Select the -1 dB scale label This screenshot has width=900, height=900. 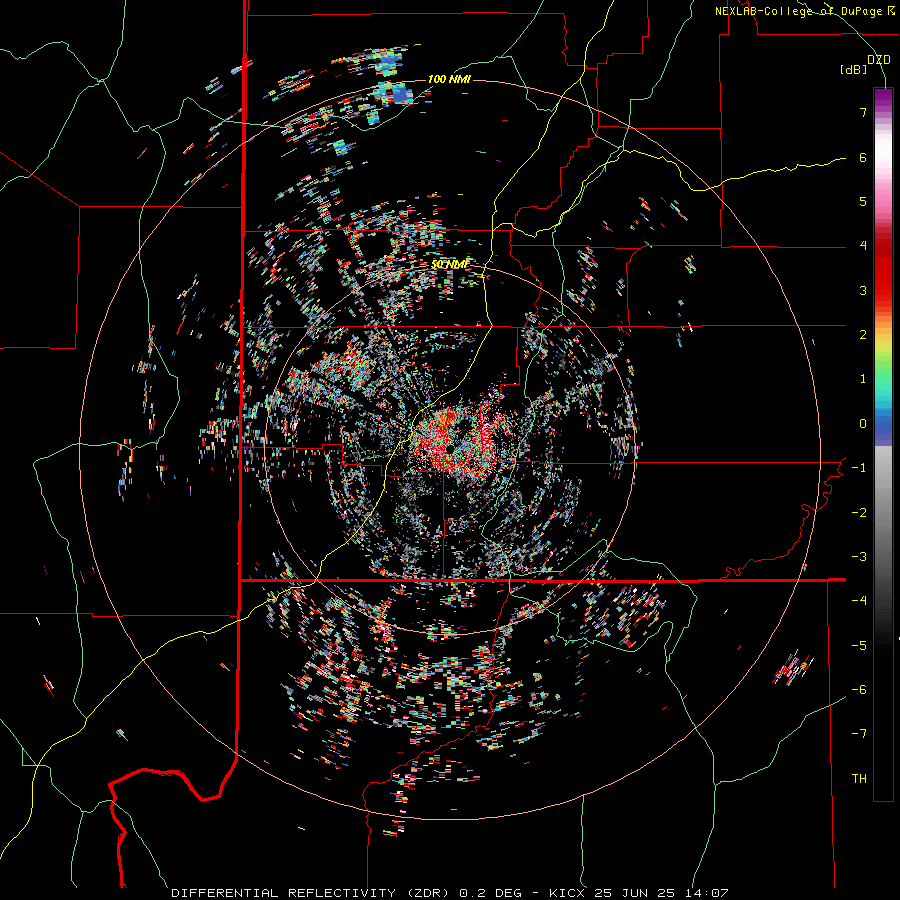click(x=859, y=468)
